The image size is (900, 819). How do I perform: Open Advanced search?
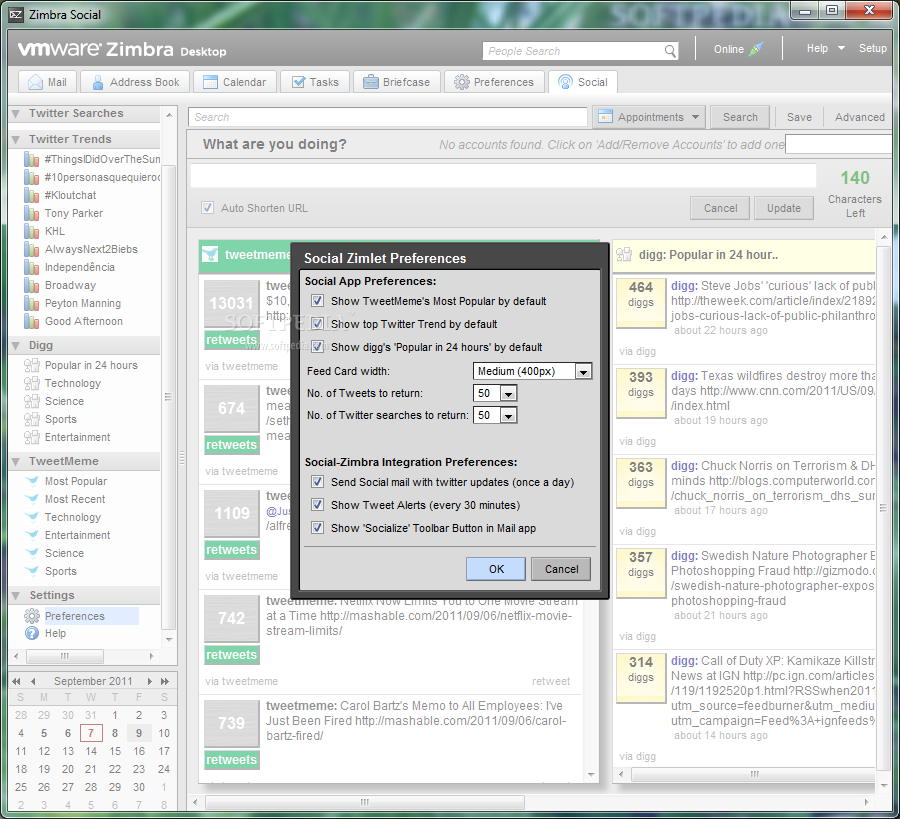pos(859,117)
